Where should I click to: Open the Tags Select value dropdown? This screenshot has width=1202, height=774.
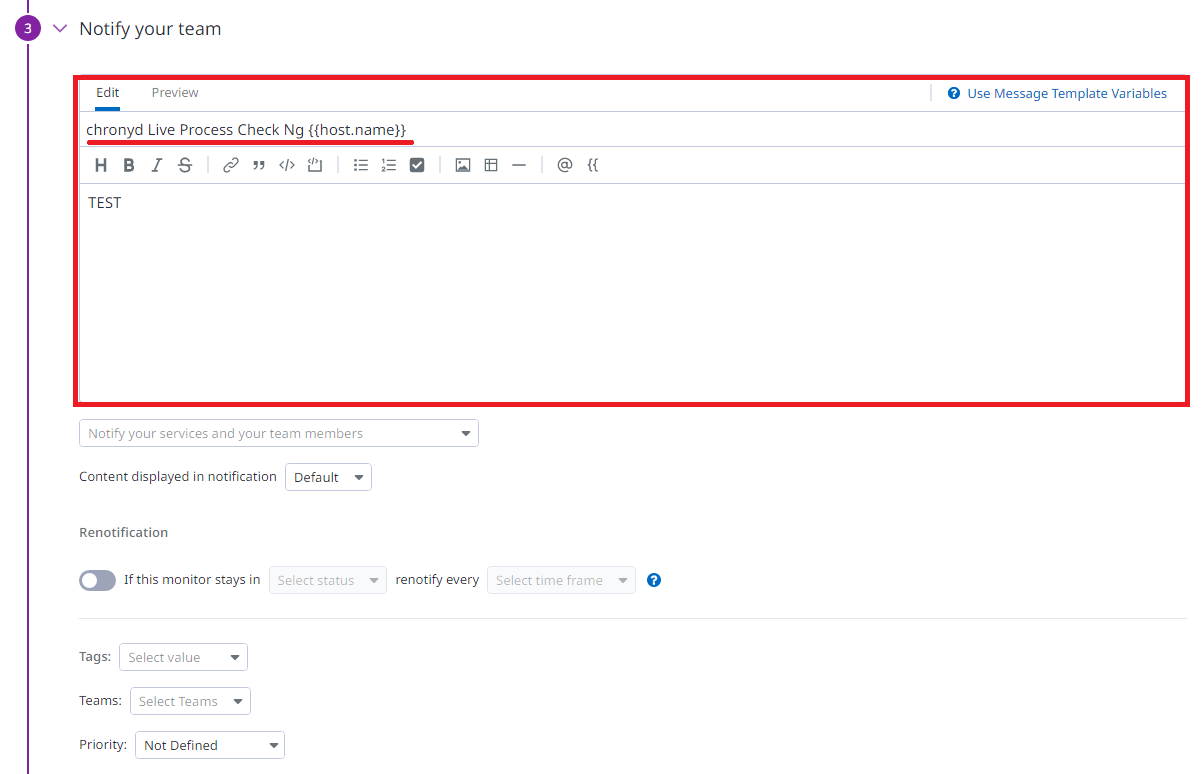[x=183, y=657]
